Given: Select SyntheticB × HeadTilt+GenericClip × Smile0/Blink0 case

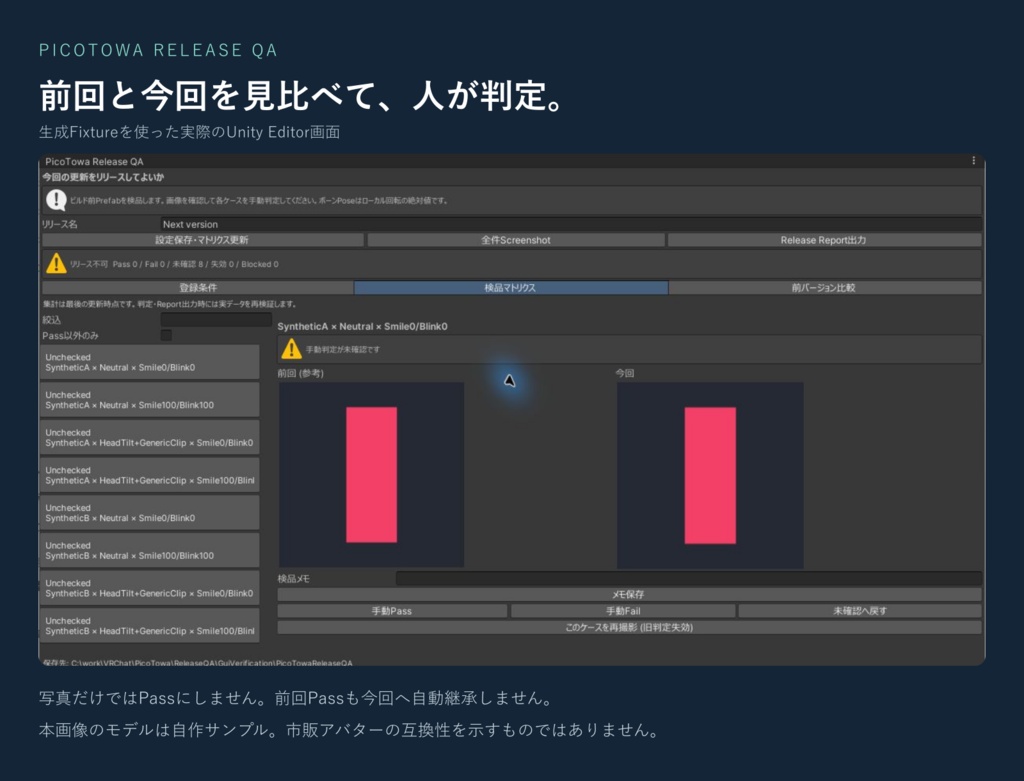Looking at the screenshot, I should tap(150, 588).
